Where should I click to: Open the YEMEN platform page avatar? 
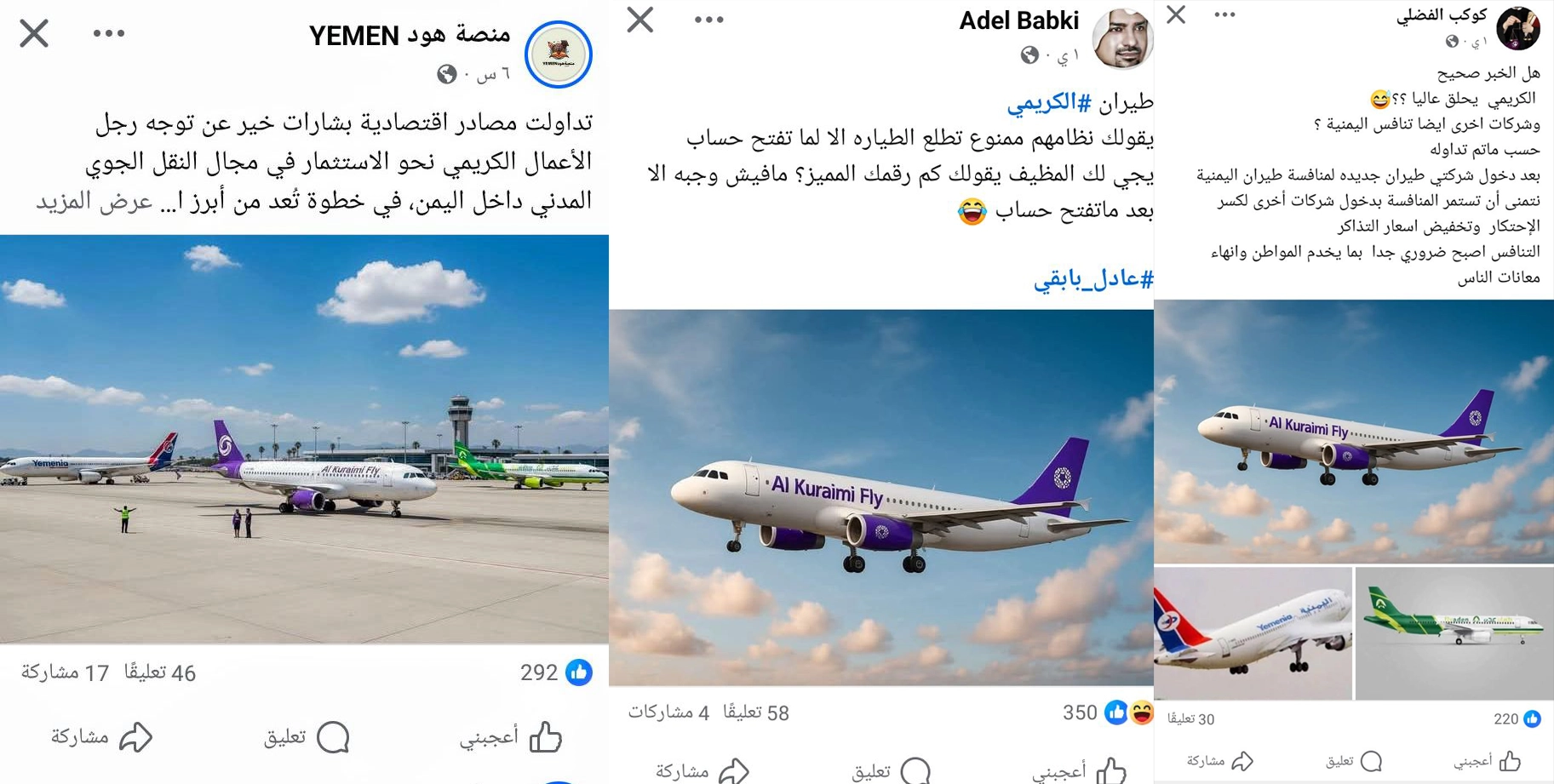[x=559, y=54]
